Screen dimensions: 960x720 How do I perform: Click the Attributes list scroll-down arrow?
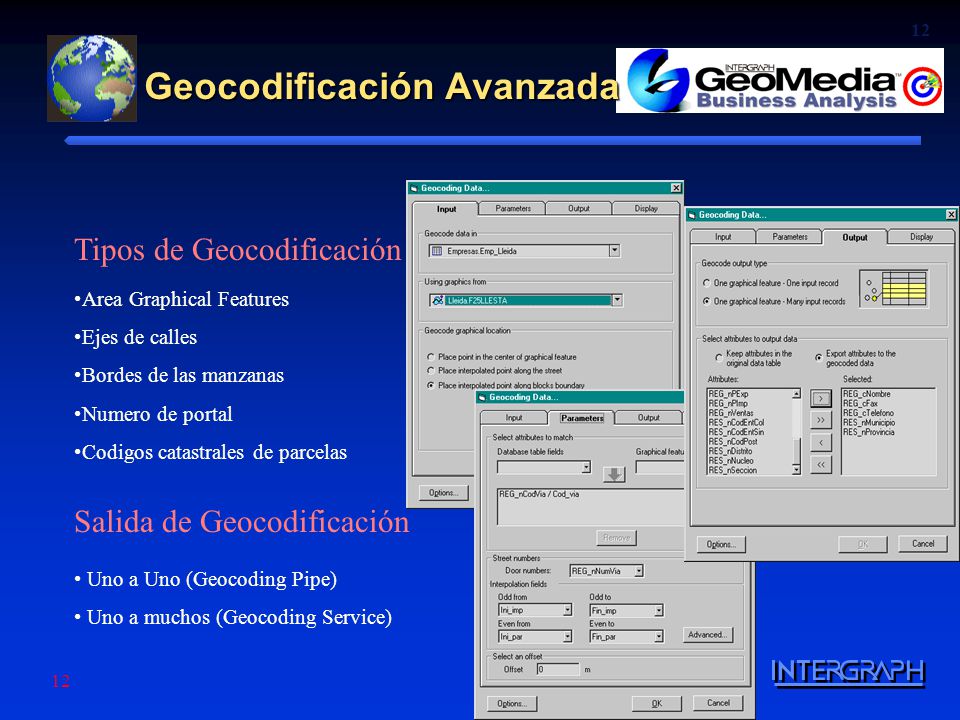point(796,470)
